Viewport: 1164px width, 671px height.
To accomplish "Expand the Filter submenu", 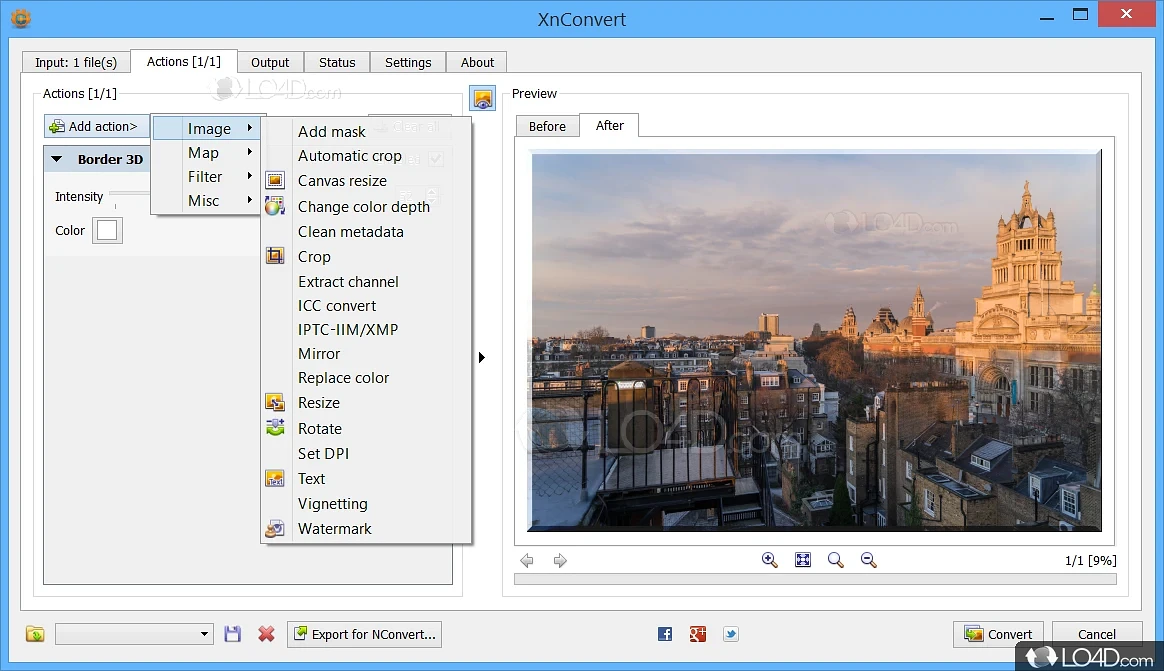I will 206,177.
